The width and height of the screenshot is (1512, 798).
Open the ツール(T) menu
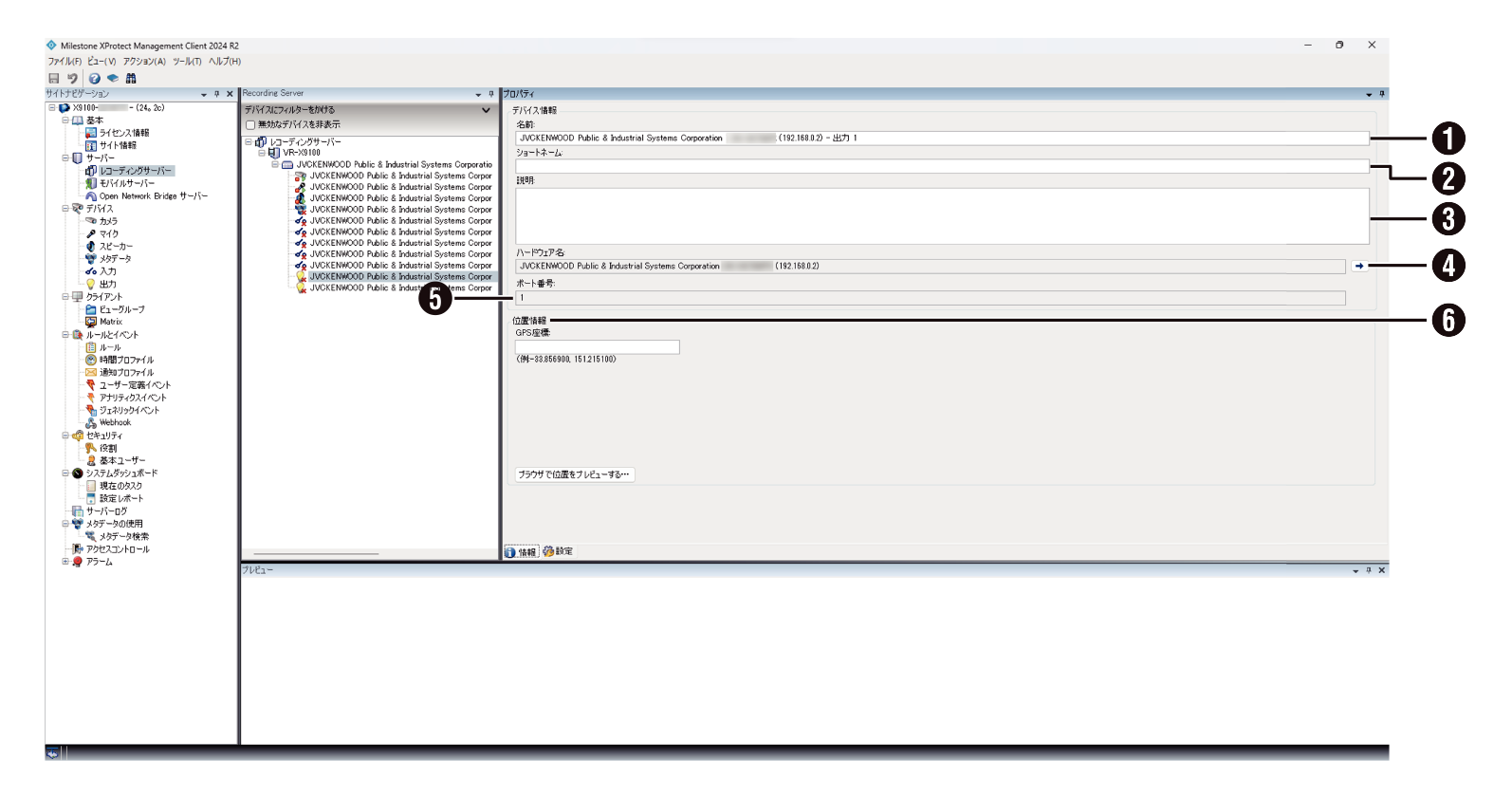tap(187, 62)
